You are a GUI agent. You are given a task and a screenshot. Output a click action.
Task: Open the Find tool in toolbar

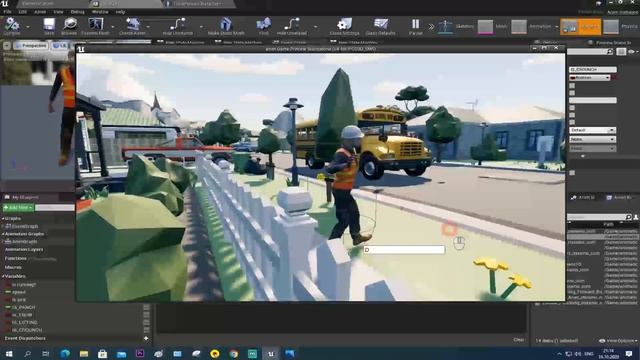click(264, 25)
